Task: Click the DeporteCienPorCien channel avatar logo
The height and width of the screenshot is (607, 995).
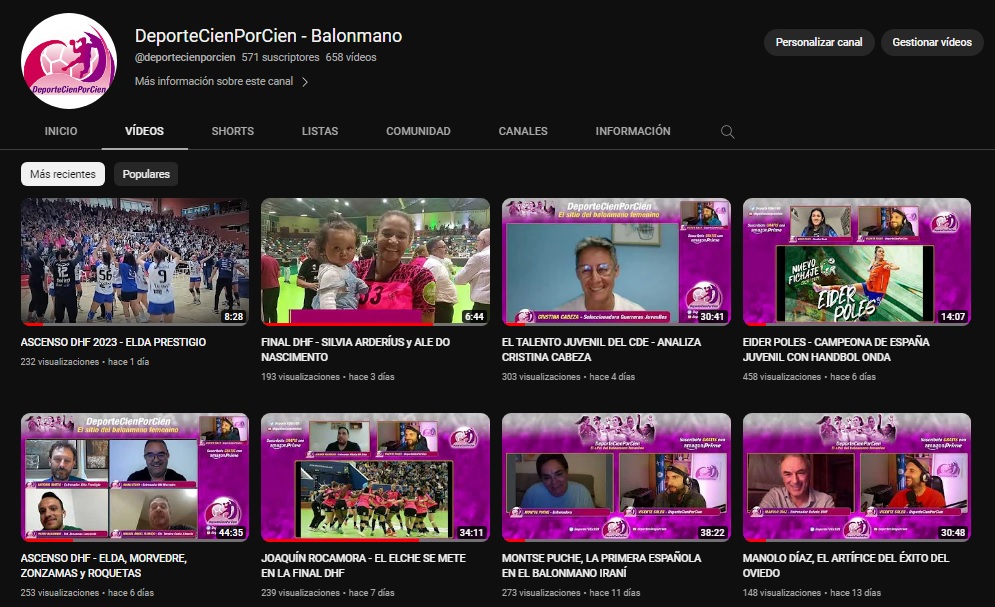Action: pos(69,61)
